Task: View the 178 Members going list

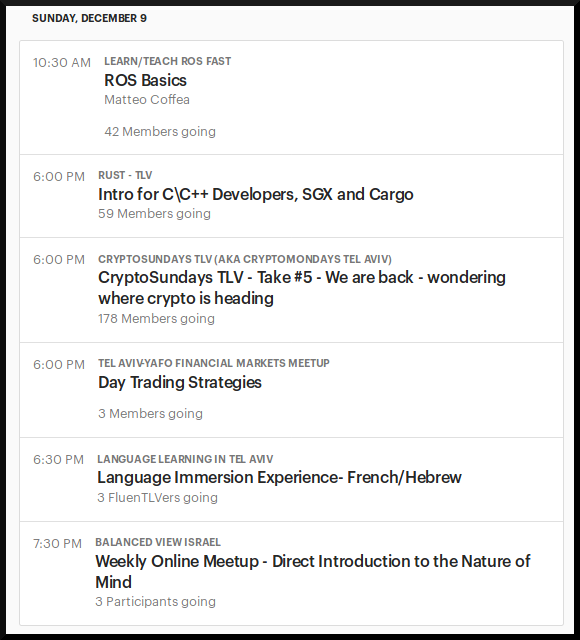Action: click(x=156, y=318)
